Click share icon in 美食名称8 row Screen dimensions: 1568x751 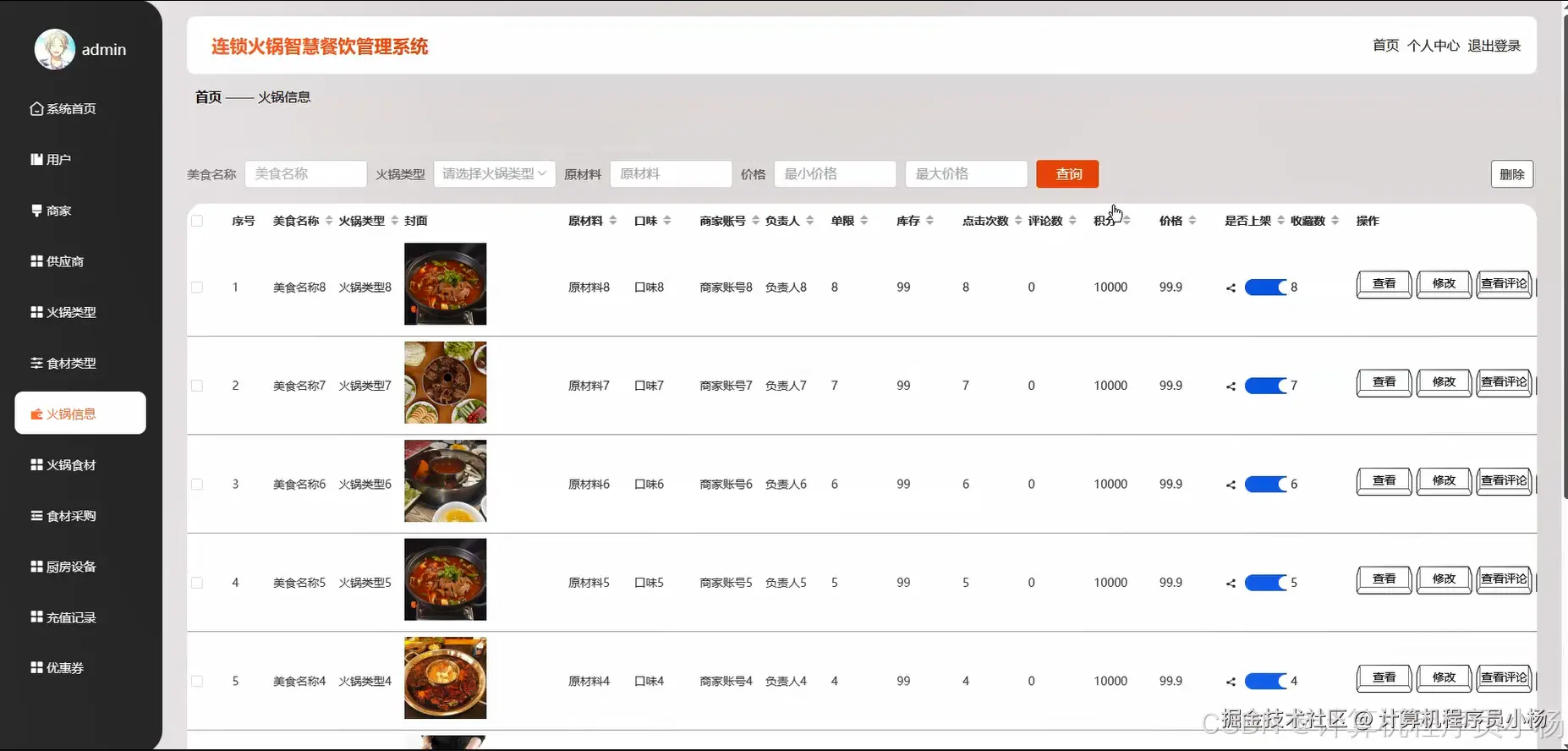1231,288
